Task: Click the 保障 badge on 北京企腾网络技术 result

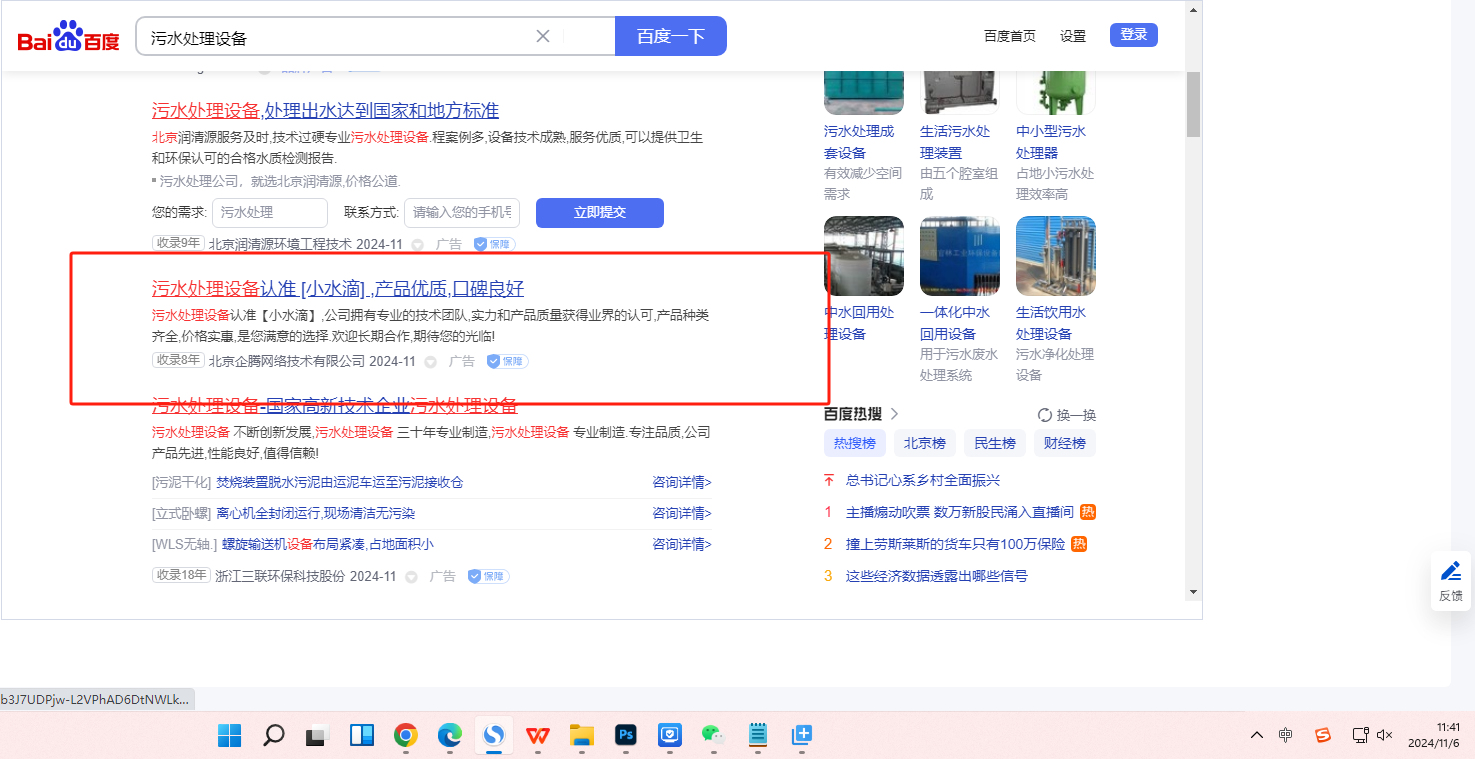Action: (x=507, y=361)
